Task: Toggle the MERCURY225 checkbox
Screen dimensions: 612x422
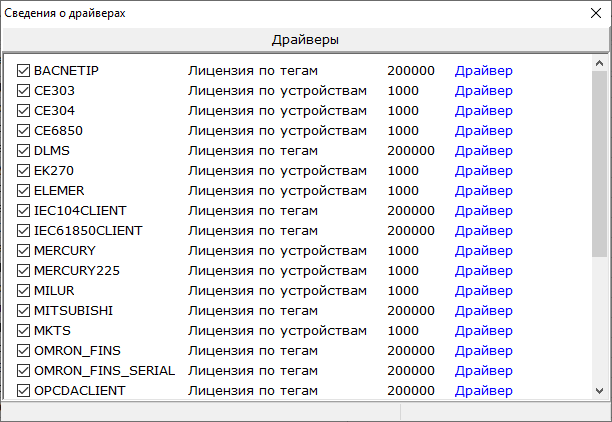Action: pos(23,271)
